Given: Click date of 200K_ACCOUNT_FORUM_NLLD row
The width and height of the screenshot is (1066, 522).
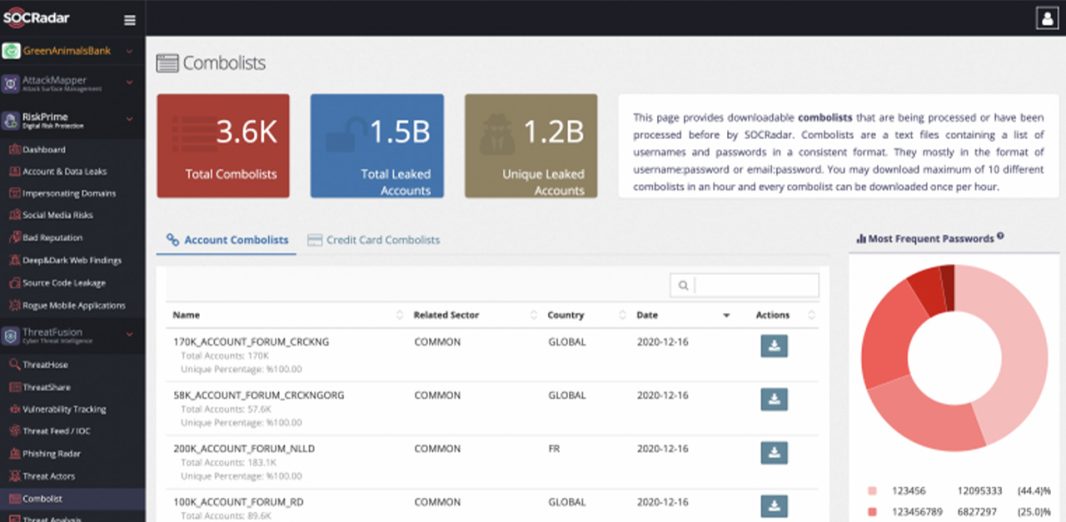Looking at the screenshot, I should pyautogui.click(x=663, y=449).
